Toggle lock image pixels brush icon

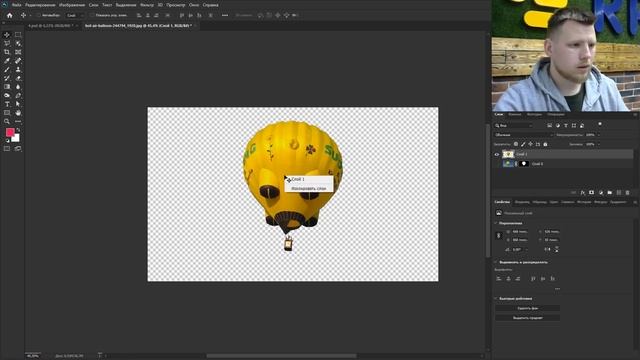523,144
